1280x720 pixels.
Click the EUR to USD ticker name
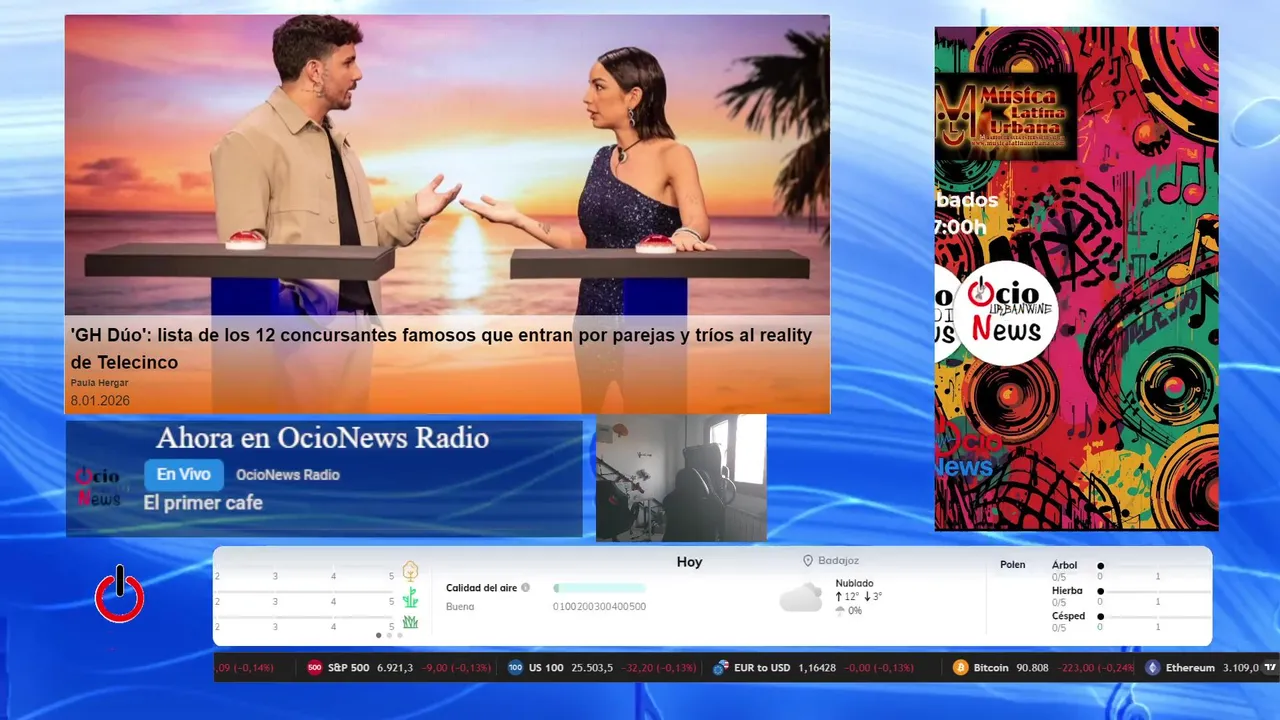761,668
